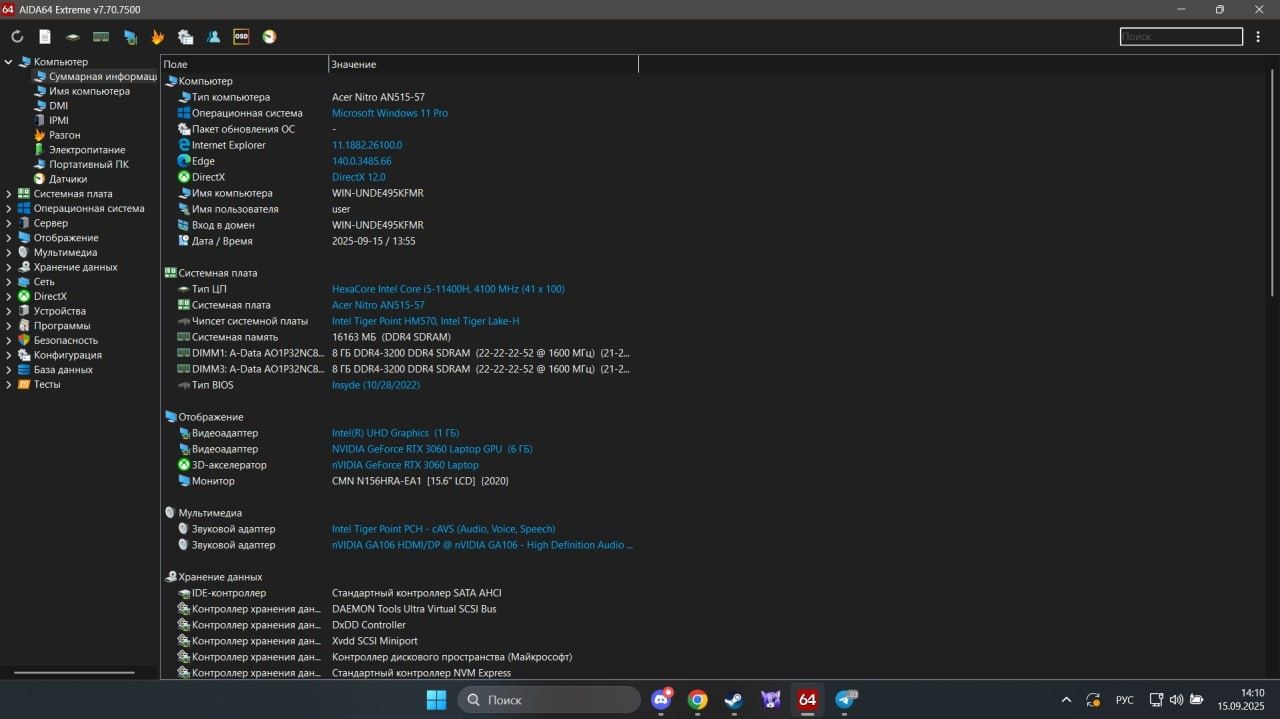This screenshot has width=1280, height=719.
Task: Expand the Хранение данных tree node
Action: coord(9,267)
